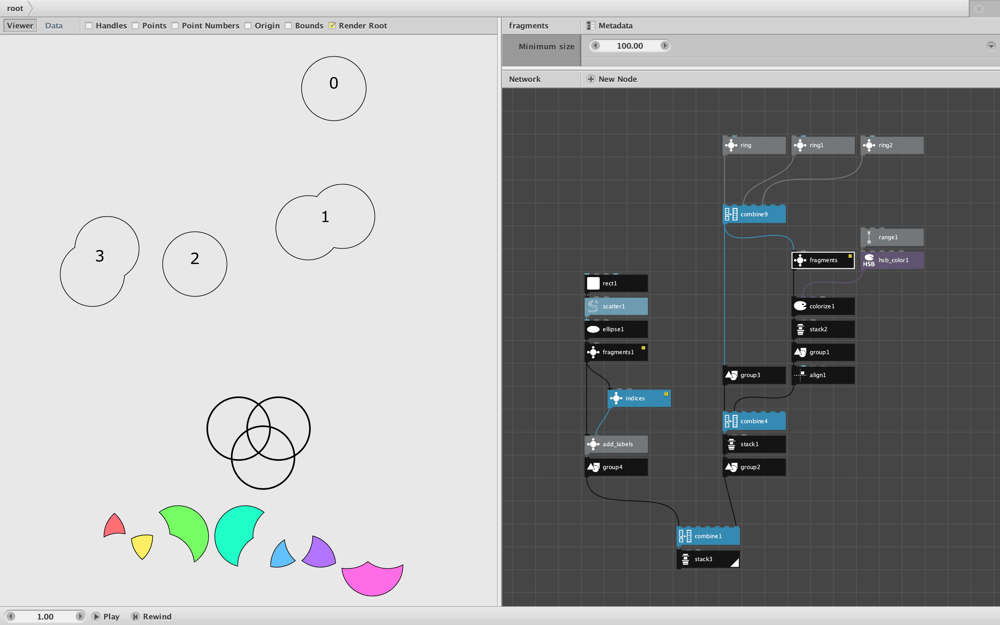Select the combine4 node icon

[731, 421]
